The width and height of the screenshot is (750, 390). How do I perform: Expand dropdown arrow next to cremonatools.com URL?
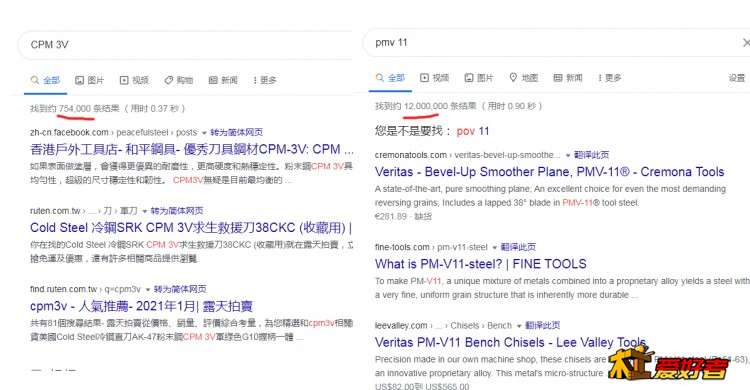(568, 155)
